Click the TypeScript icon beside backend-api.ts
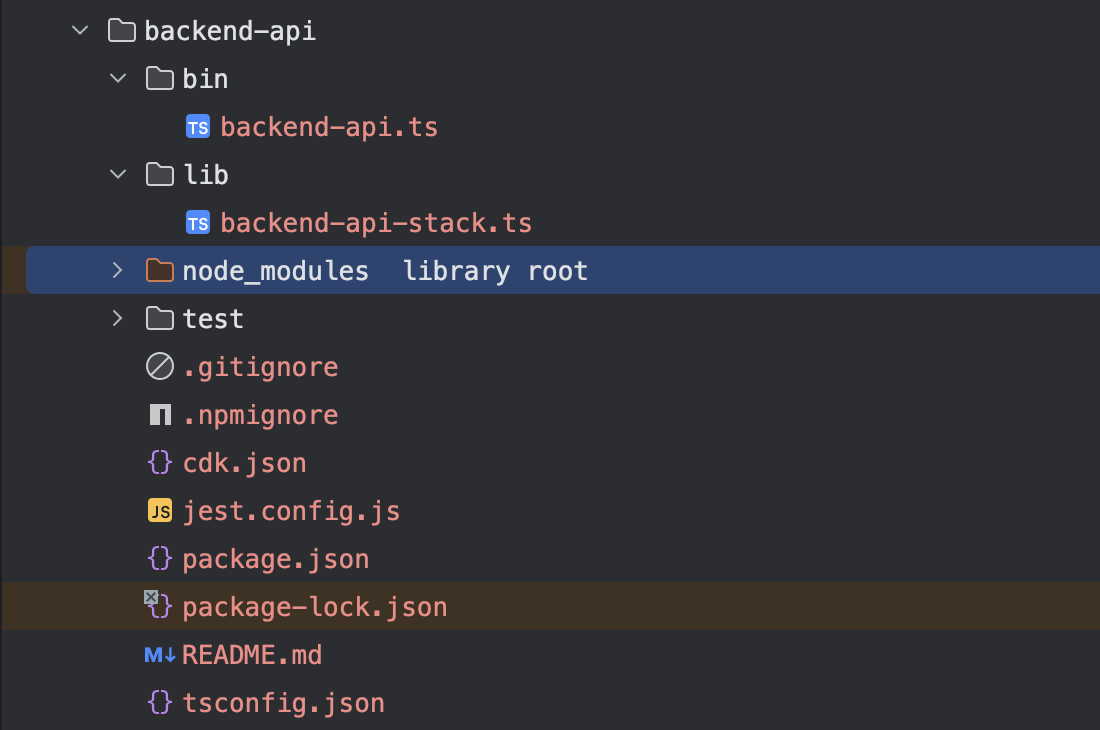The image size is (1100, 730). click(198, 127)
